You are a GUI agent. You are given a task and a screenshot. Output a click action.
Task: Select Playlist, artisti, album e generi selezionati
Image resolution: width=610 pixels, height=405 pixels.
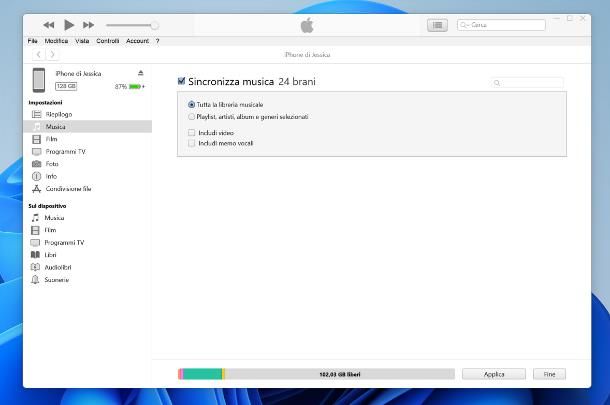click(191, 117)
